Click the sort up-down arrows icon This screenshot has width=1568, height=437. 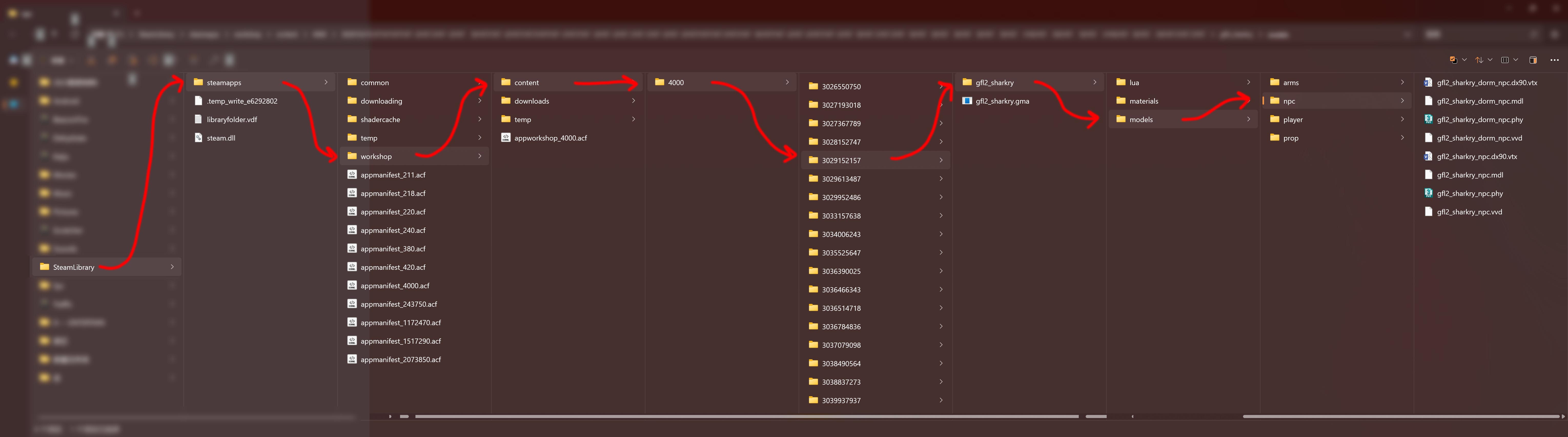[x=1479, y=60]
